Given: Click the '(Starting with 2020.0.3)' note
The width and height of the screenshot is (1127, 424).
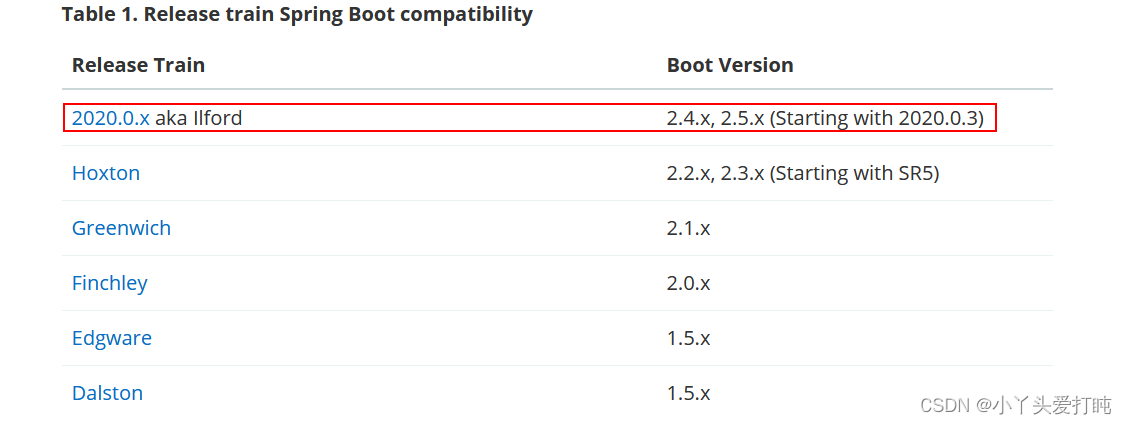Looking at the screenshot, I should coord(877,118).
